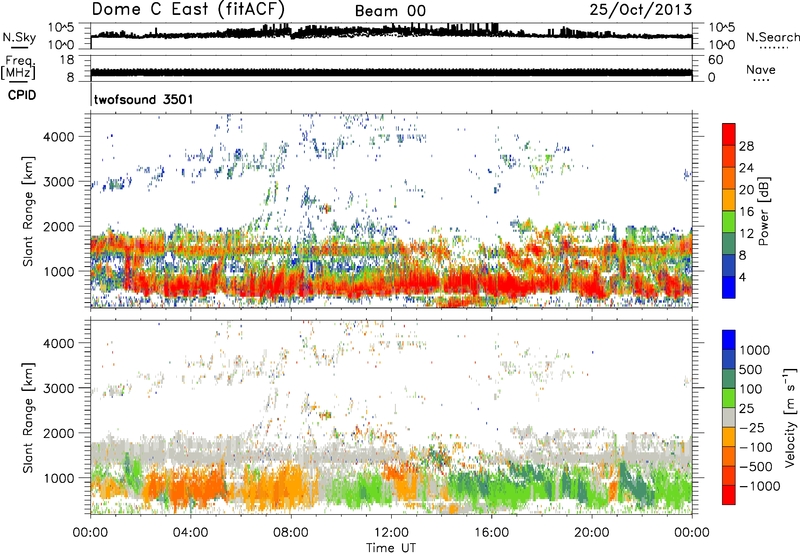This screenshot has width=800, height=554.
Task: Click the "Nave" legend label
Action: (761, 69)
